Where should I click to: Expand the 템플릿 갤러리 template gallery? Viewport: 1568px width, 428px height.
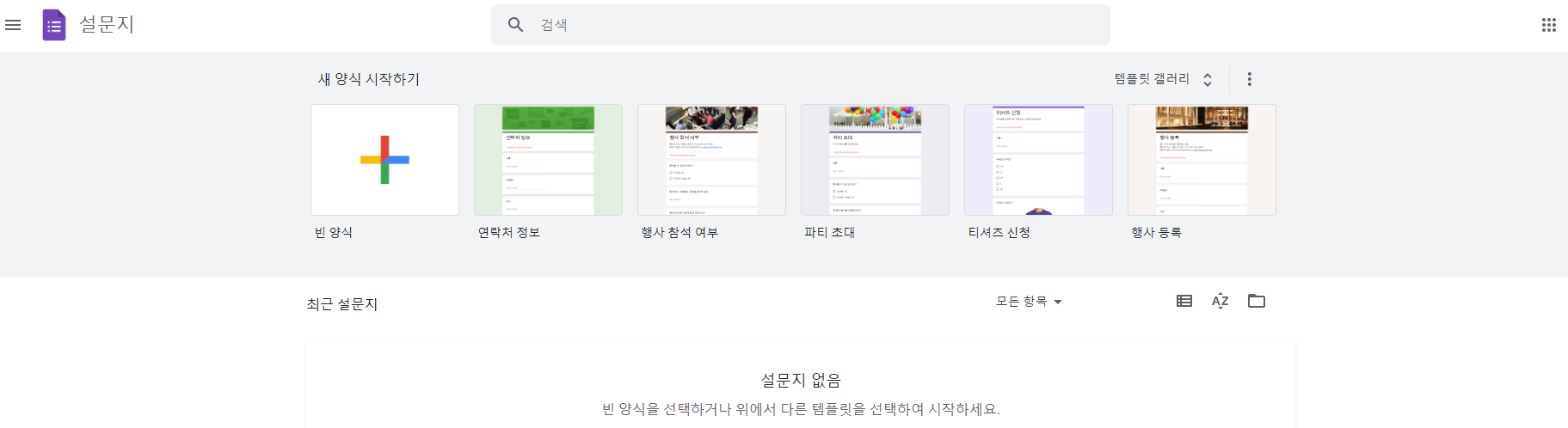click(x=1164, y=79)
